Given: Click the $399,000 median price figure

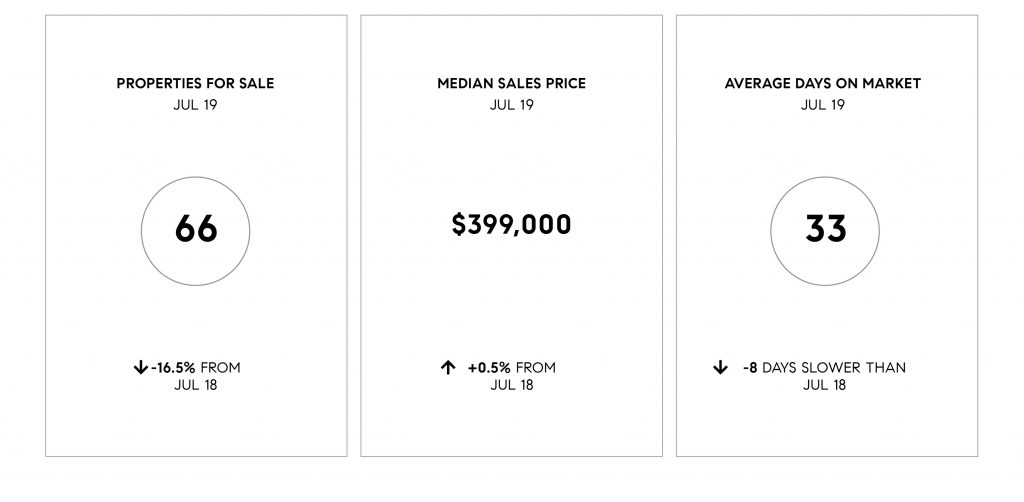Looking at the screenshot, I should pos(511,224).
